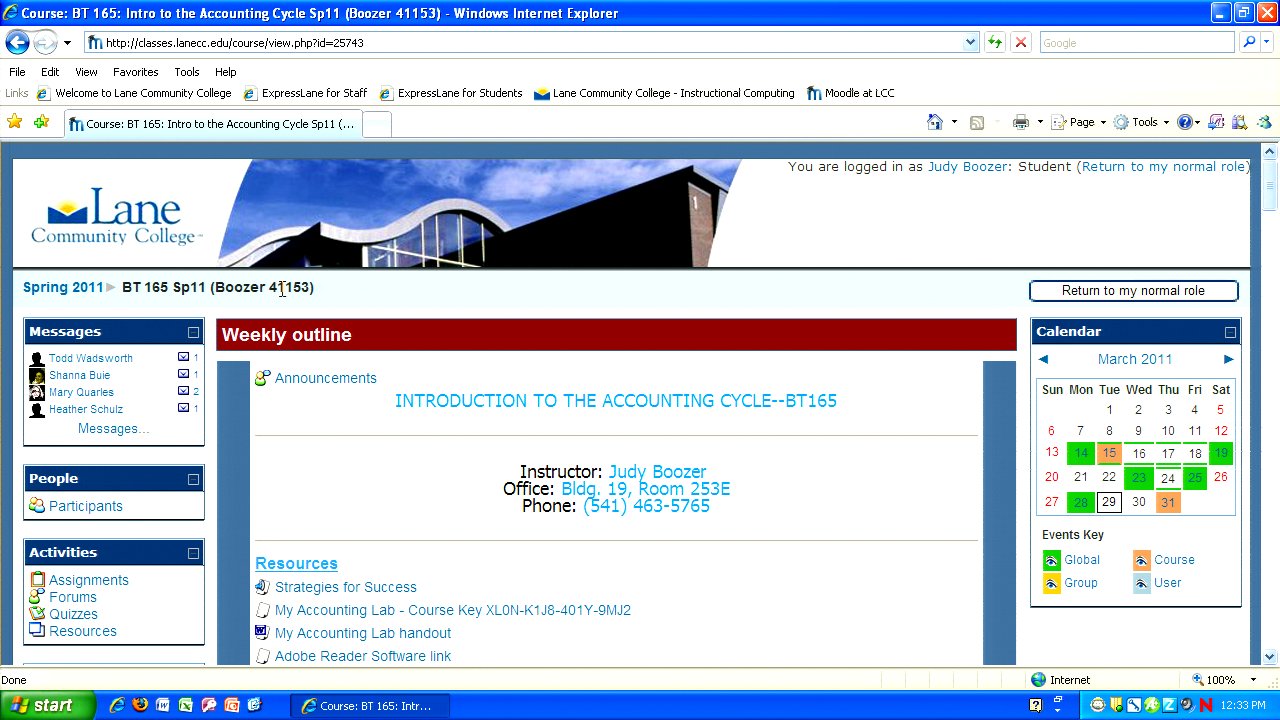Click the browser Back arrow button
The height and width of the screenshot is (720, 1280).
tap(17, 43)
